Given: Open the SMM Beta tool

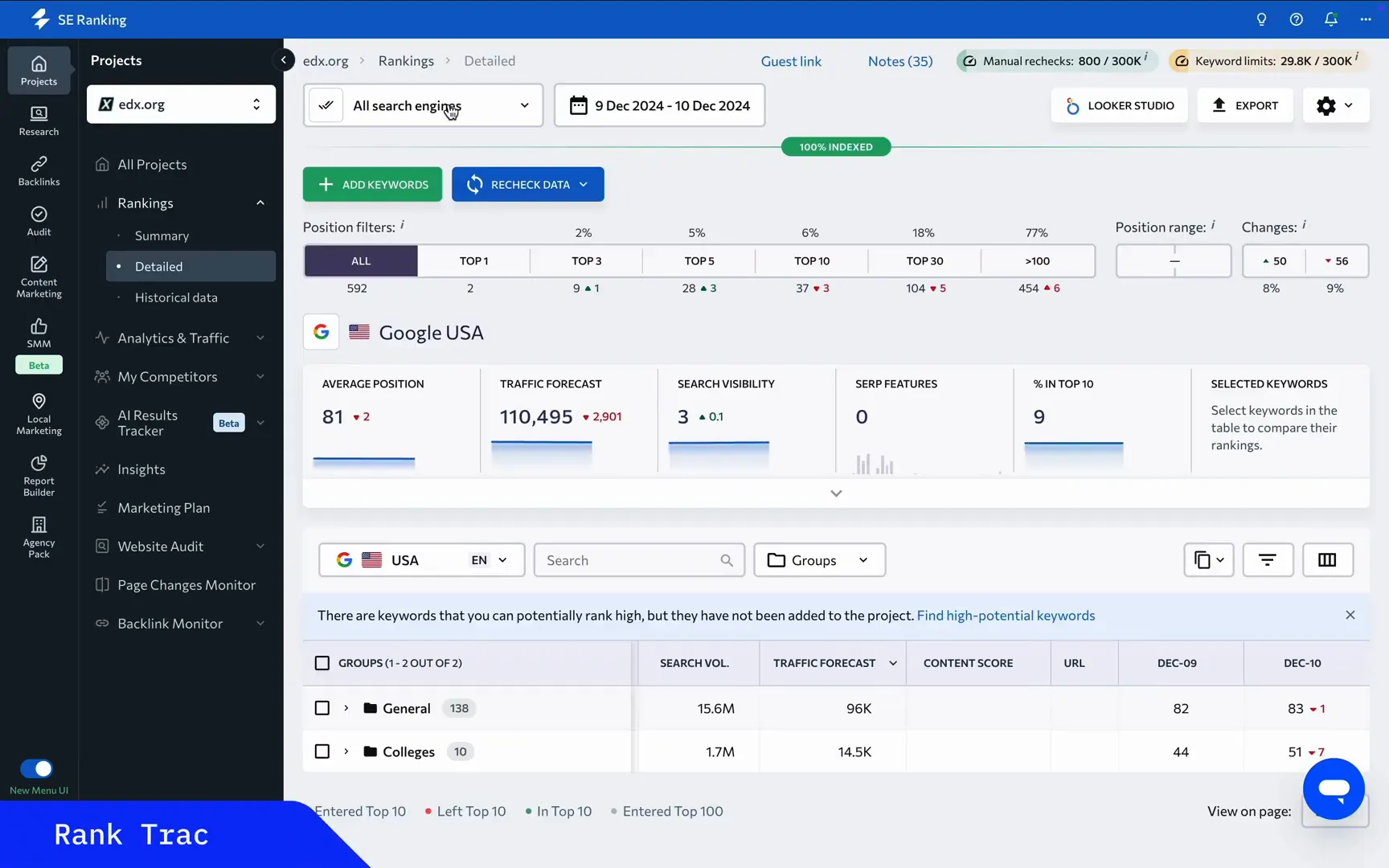Looking at the screenshot, I should pos(38,334).
